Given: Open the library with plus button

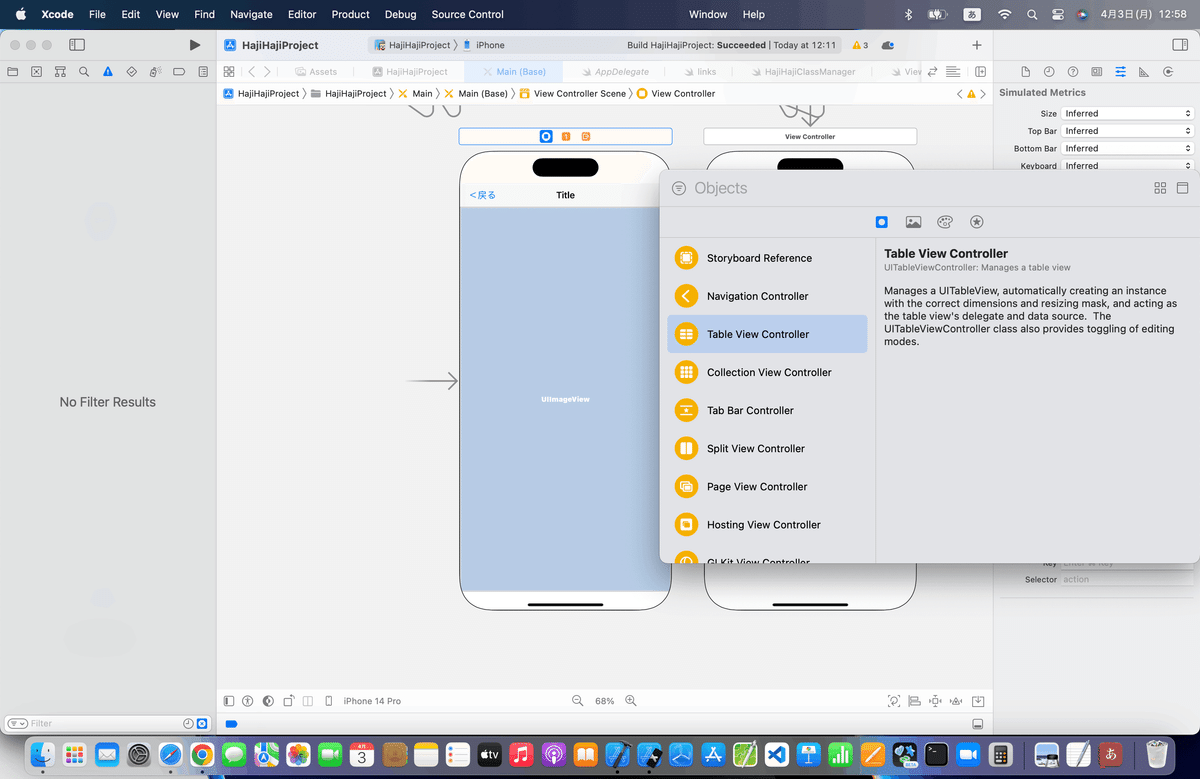Looking at the screenshot, I should pos(977,45).
